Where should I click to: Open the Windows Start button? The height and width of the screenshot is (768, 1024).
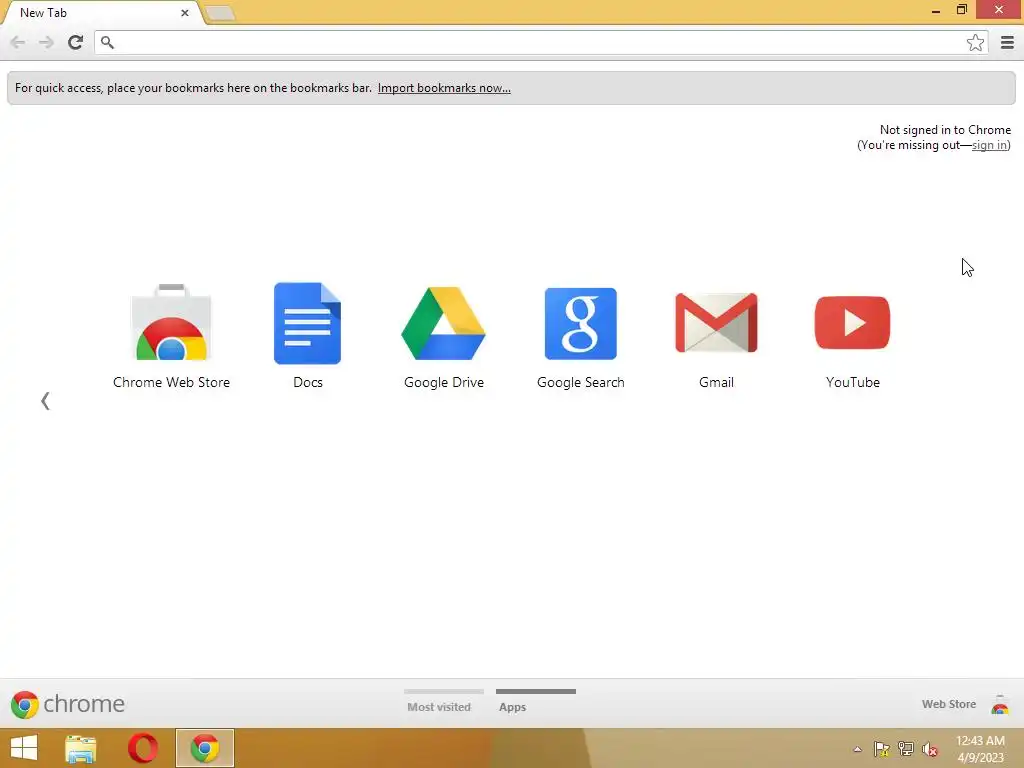tap(24, 748)
